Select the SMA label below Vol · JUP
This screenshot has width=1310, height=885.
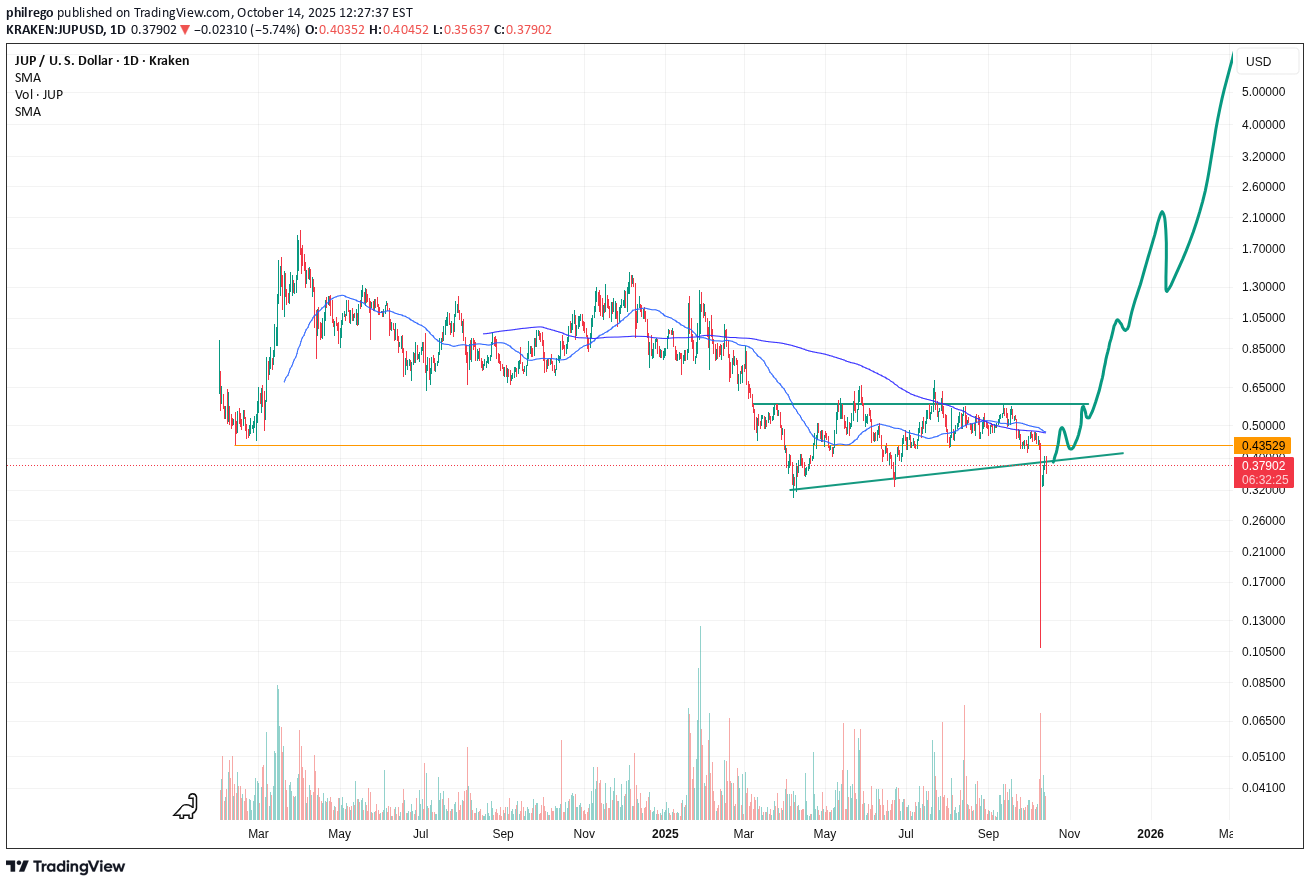pyautogui.click(x=28, y=112)
